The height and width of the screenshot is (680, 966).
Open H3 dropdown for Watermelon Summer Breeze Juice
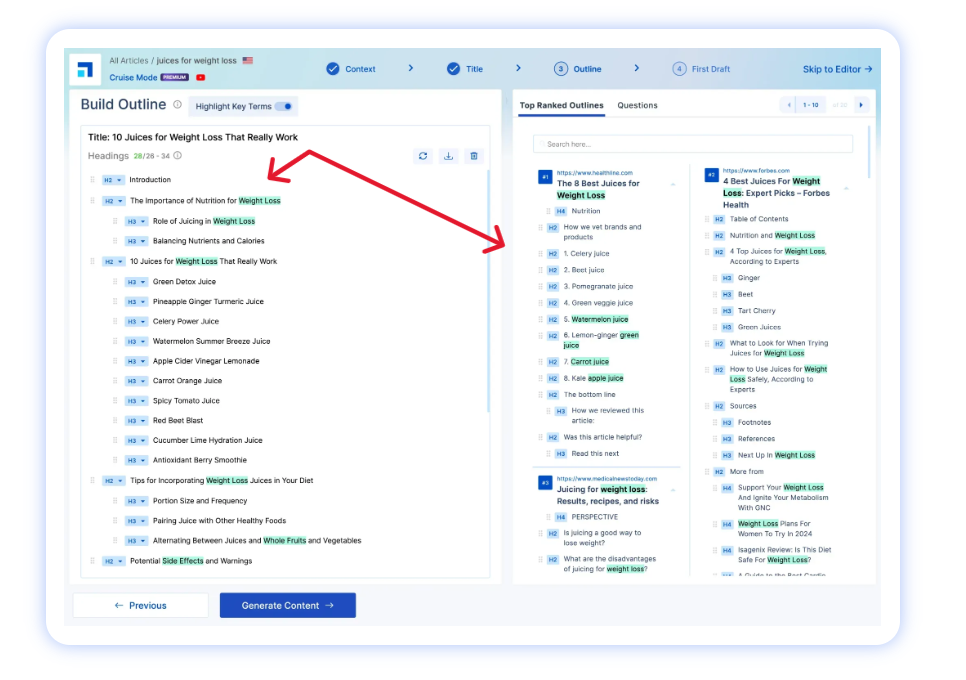(136, 341)
